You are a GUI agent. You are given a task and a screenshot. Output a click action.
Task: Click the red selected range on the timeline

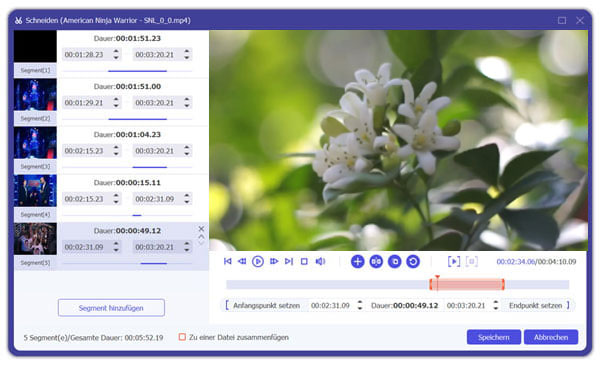click(467, 284)
